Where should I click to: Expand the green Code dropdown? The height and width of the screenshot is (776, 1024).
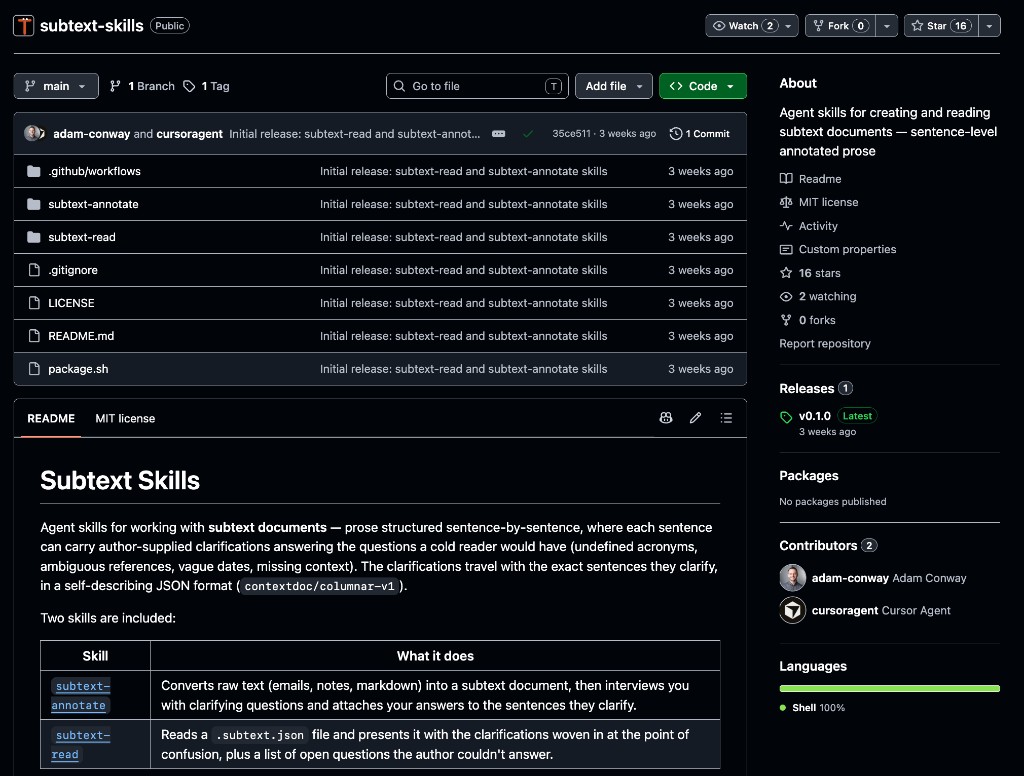click(x=703, y=86)
